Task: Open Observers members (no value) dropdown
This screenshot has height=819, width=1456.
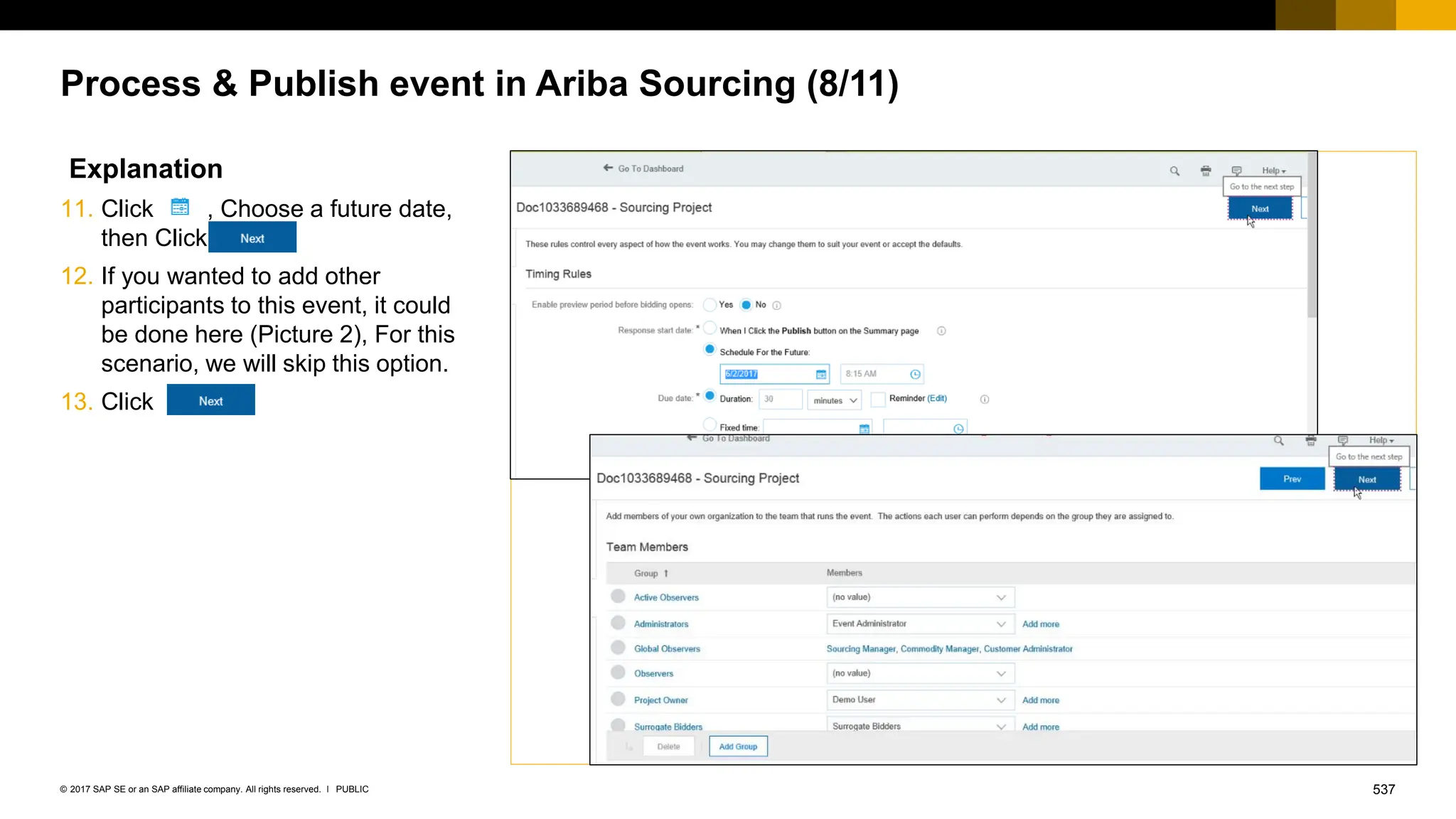Action: pos(920,674)
